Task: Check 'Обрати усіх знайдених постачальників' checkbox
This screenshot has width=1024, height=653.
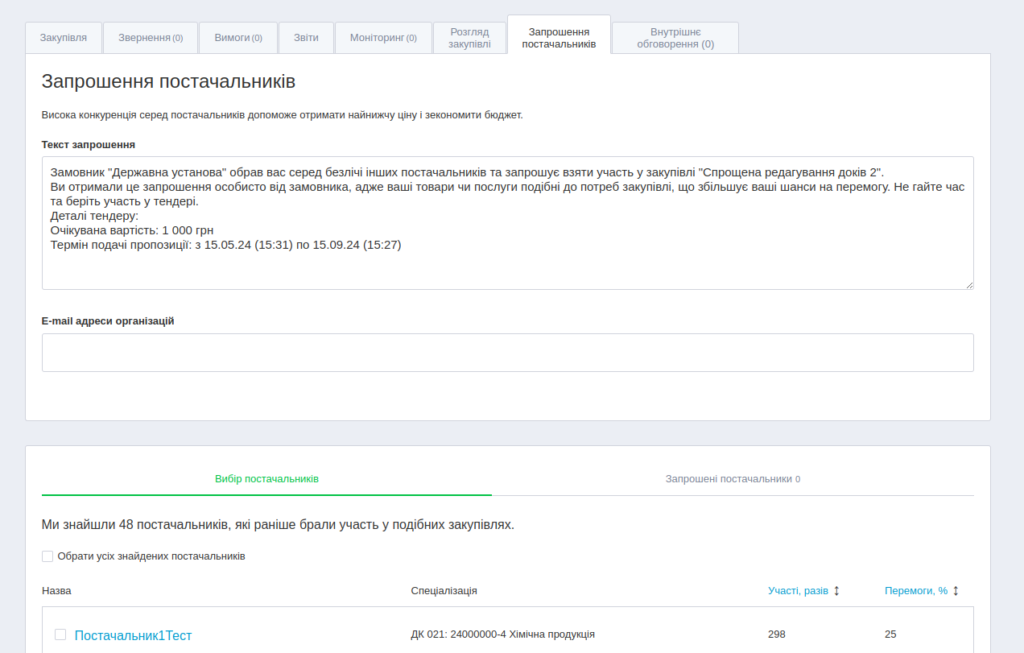Action: coord(48,556)
